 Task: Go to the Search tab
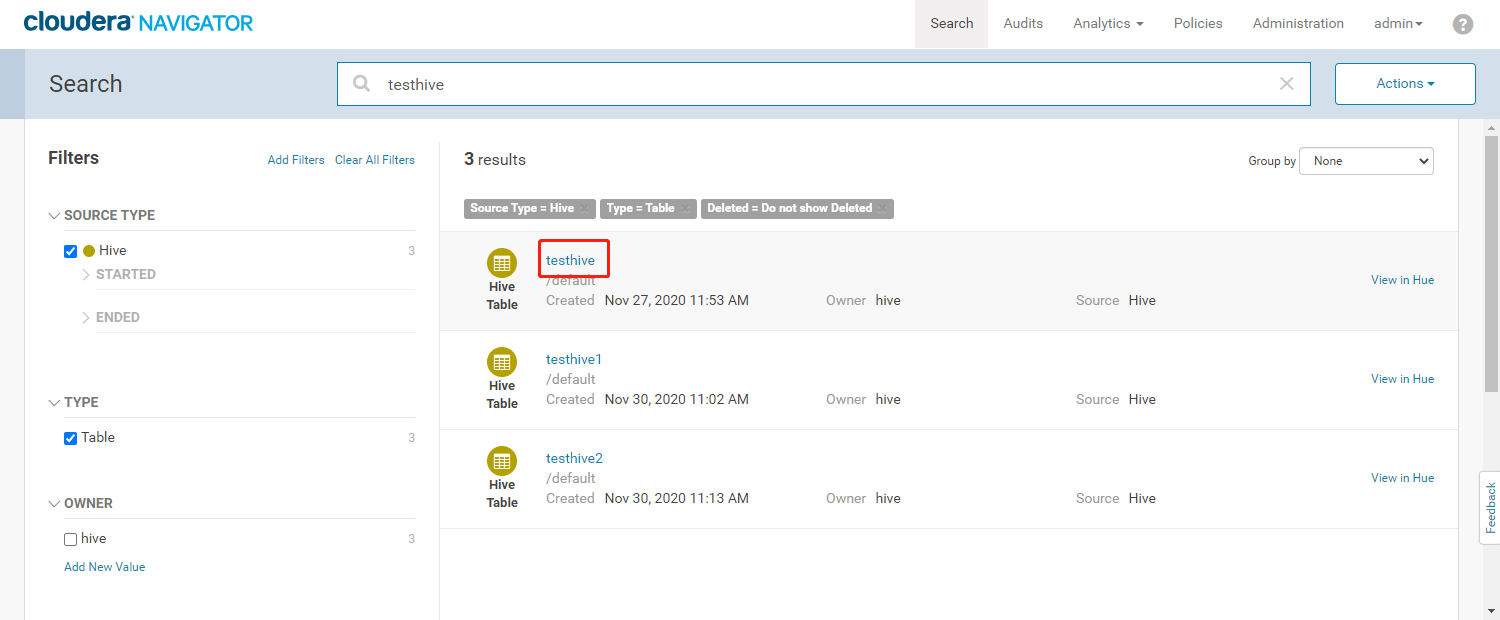point(951,23)
